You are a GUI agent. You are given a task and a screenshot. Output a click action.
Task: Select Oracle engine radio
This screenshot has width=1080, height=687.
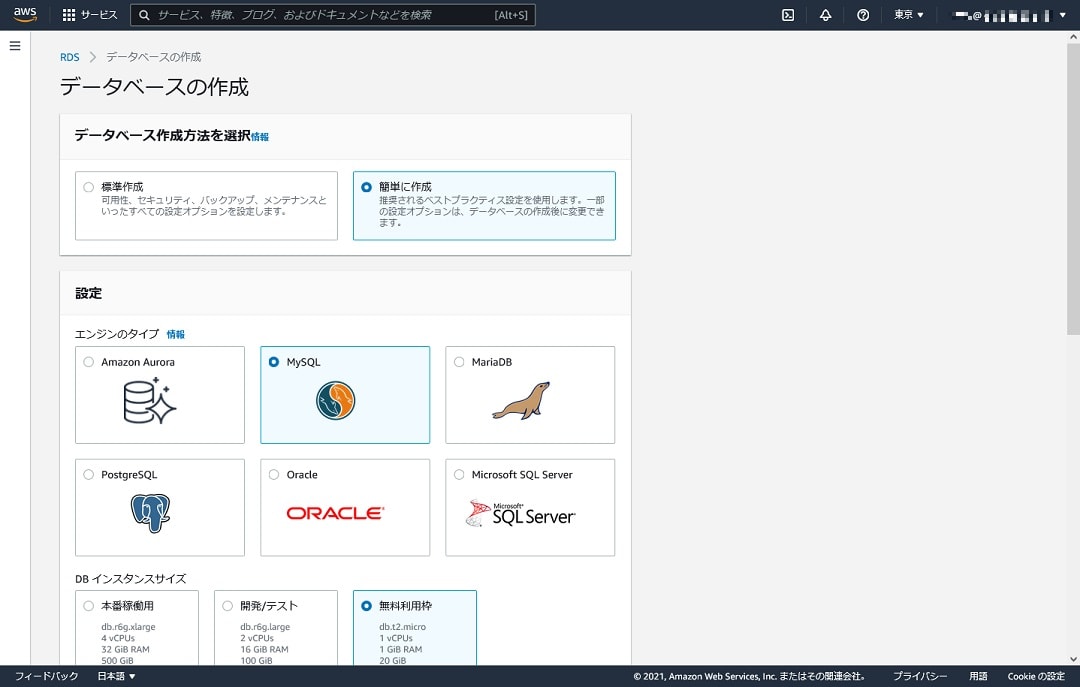(x=273, y=474)
